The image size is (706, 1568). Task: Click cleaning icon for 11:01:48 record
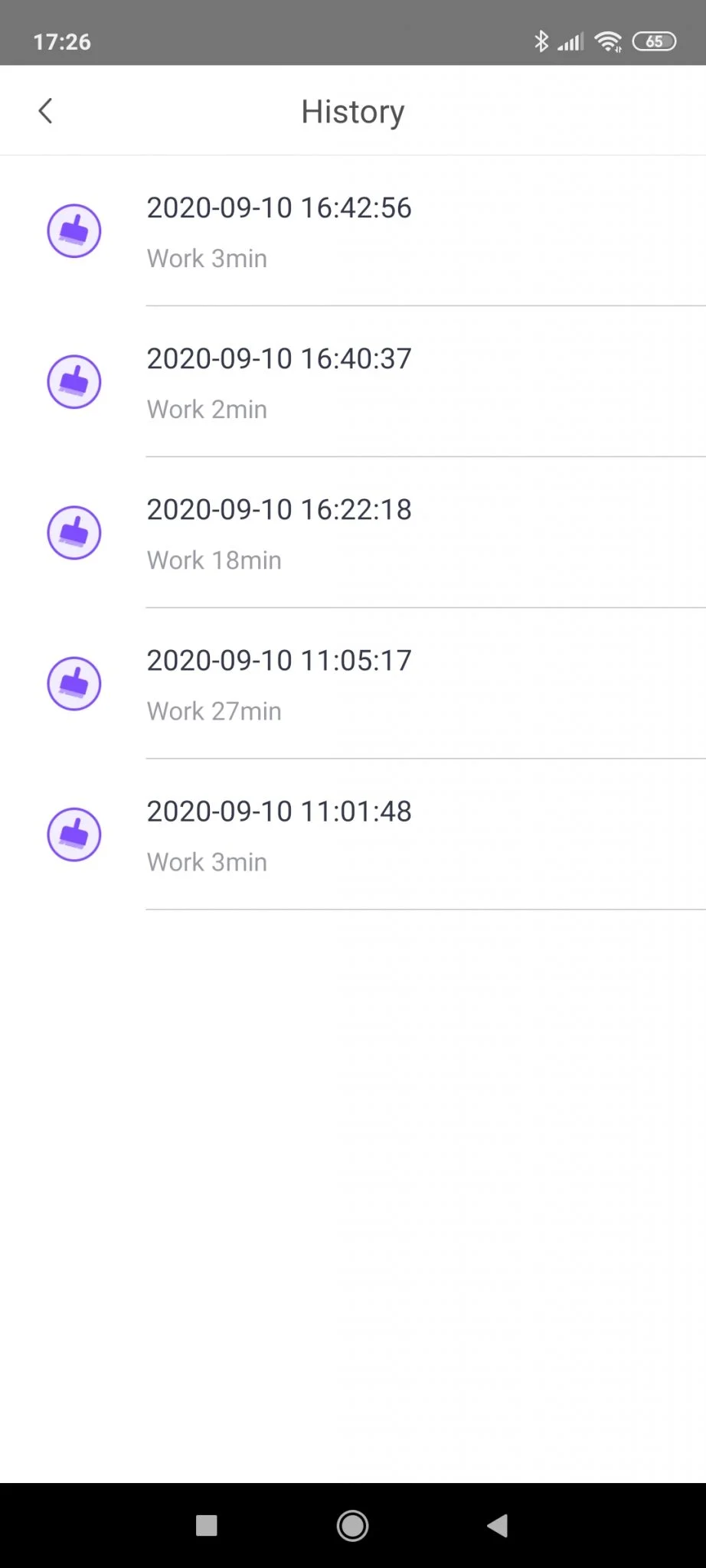click(x=74, y=834)
